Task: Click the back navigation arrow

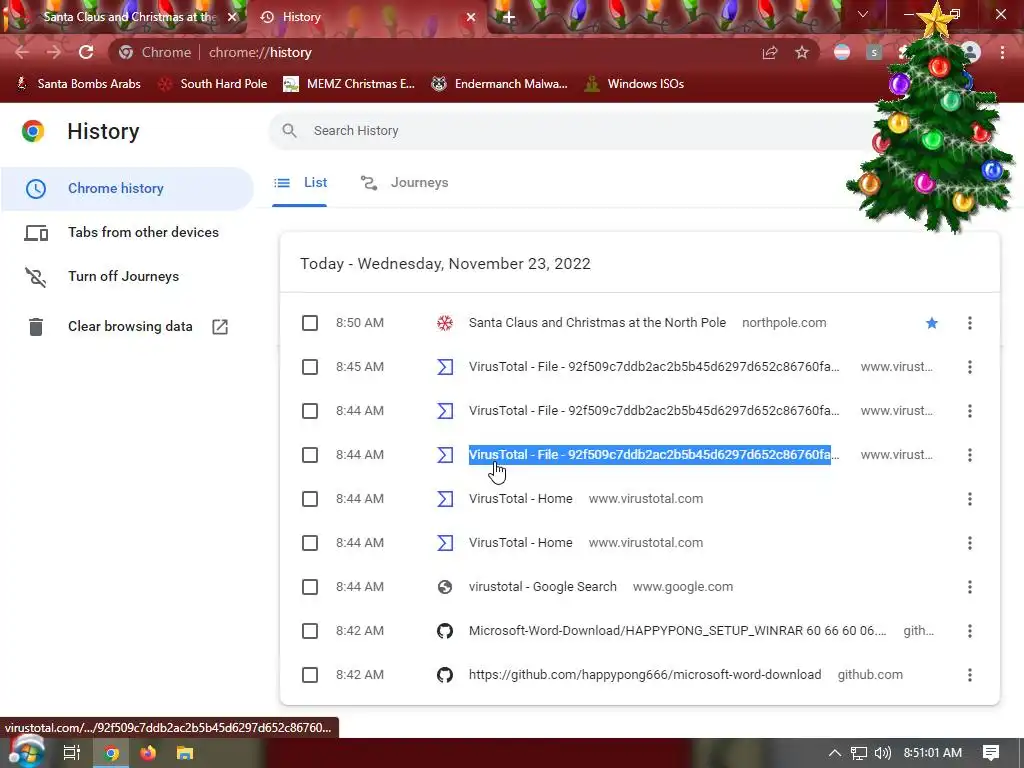Action: [22, 52]
